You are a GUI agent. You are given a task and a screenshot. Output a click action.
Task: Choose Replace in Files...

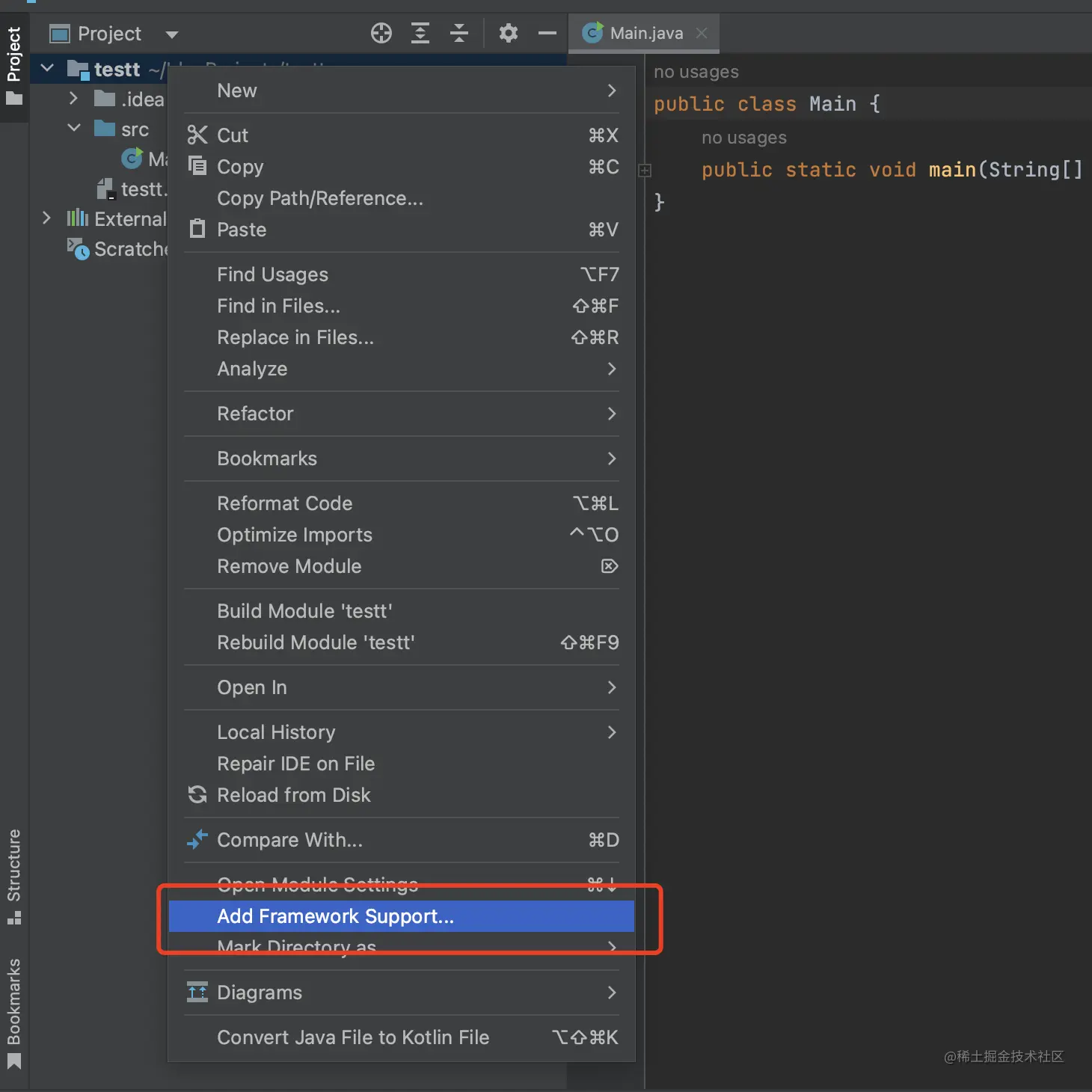coord(402,337)
